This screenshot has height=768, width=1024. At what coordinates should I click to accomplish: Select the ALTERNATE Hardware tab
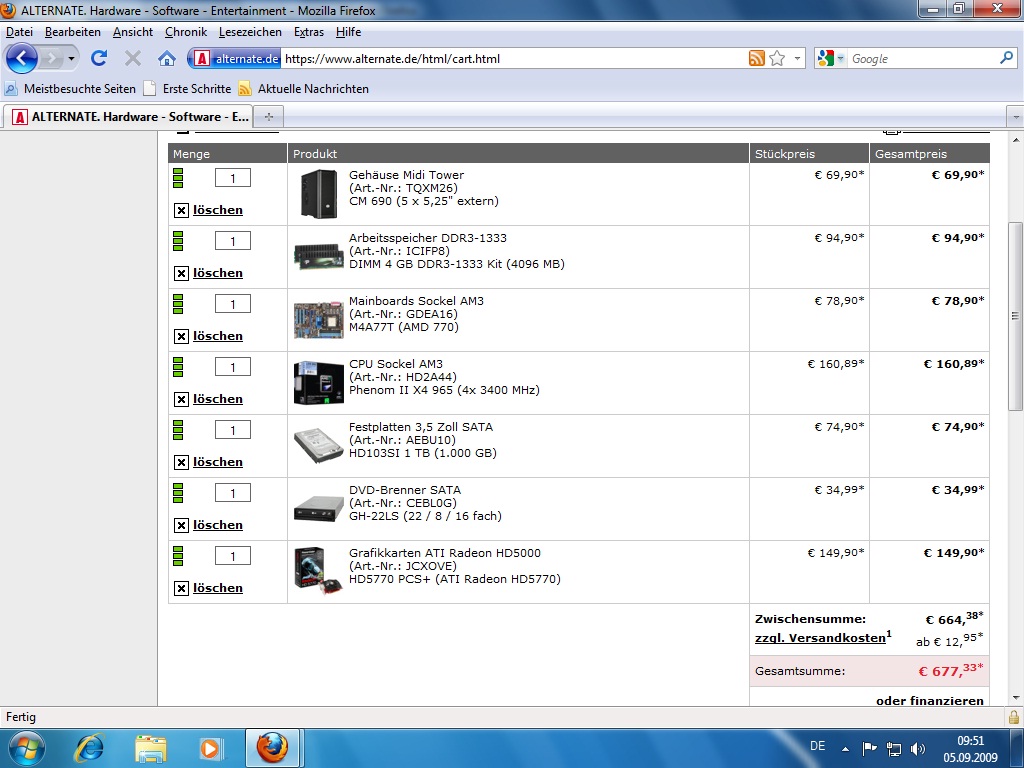click(x=128, y=117)
